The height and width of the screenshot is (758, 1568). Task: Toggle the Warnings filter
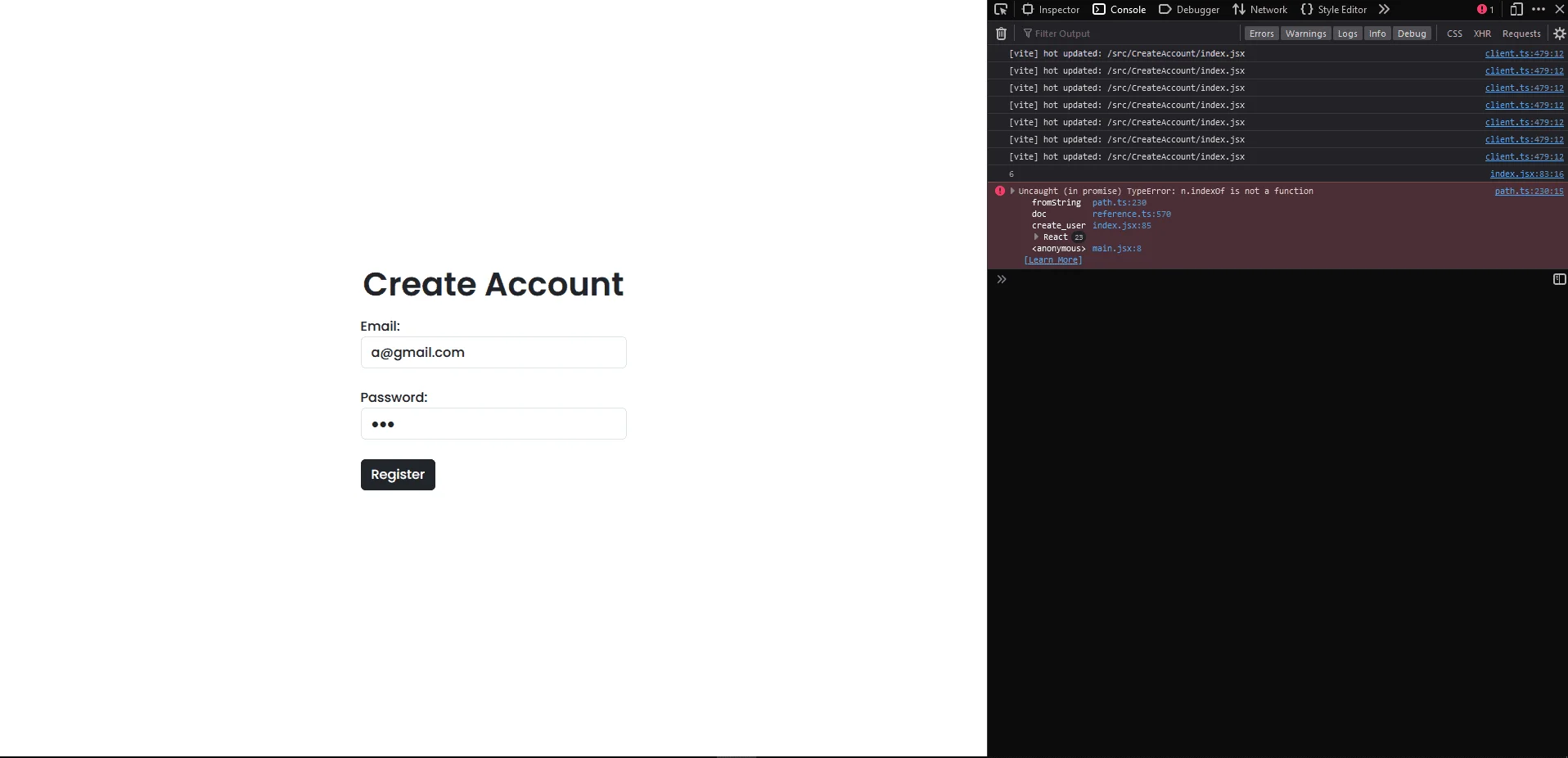click(x=1305, y=34)
